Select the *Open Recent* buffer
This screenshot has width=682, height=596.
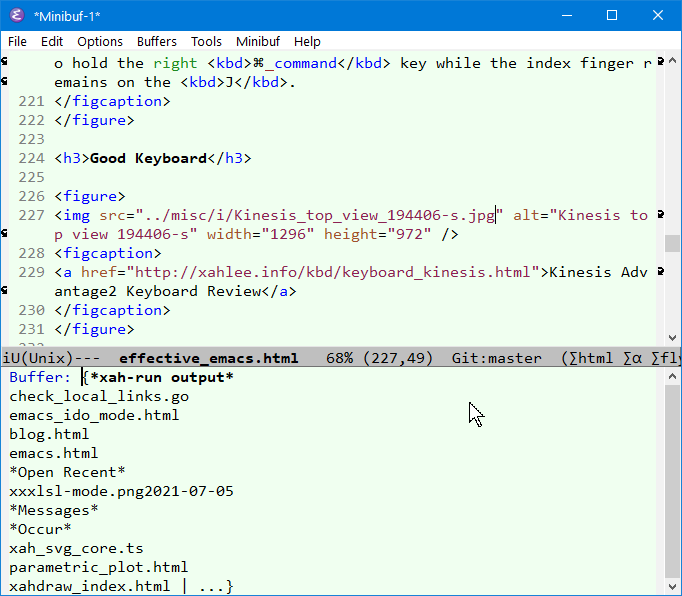(x=67, y=472)
